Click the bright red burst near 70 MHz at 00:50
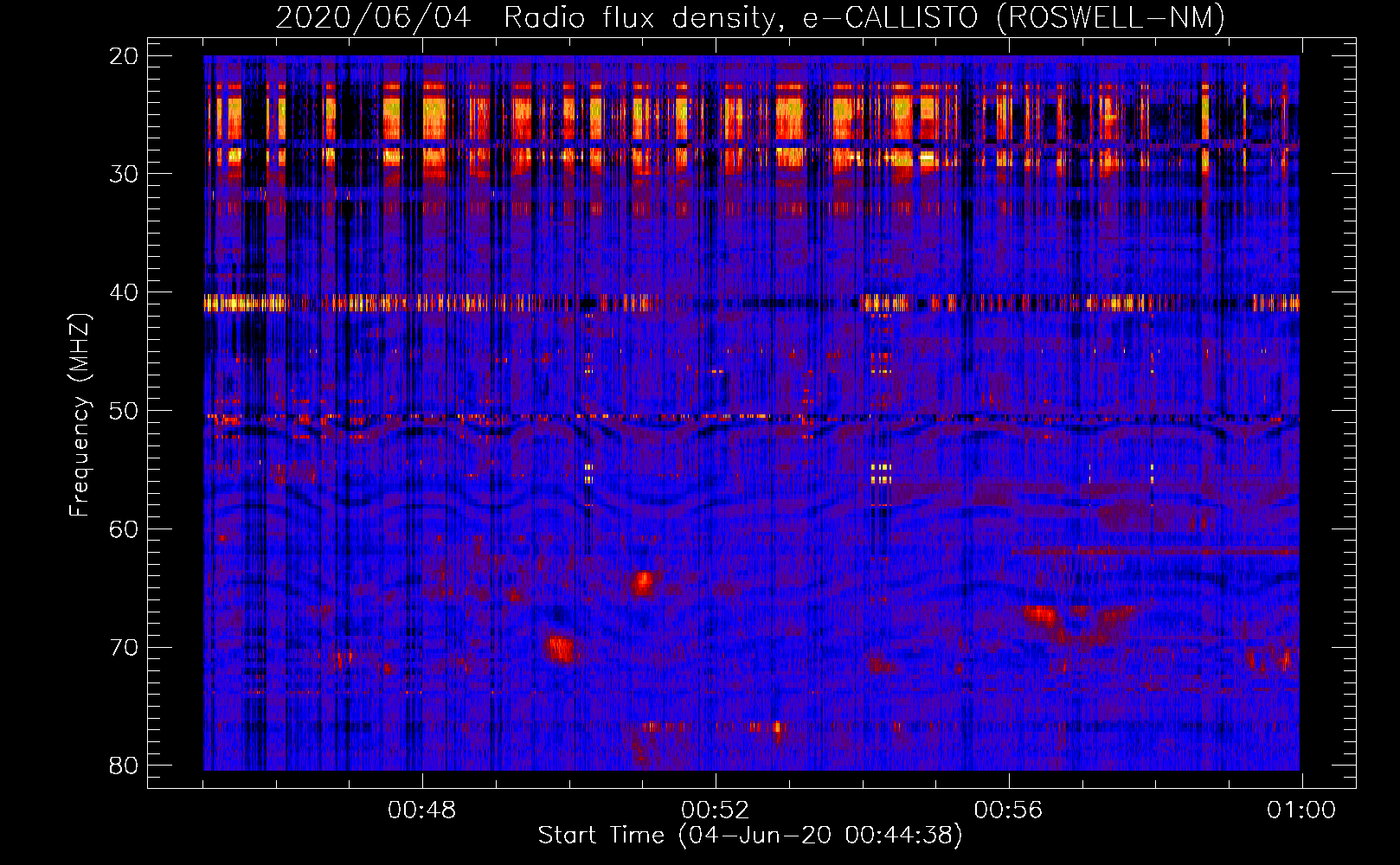Viewport: 1400px width, 865px height. tap(560, 649)
